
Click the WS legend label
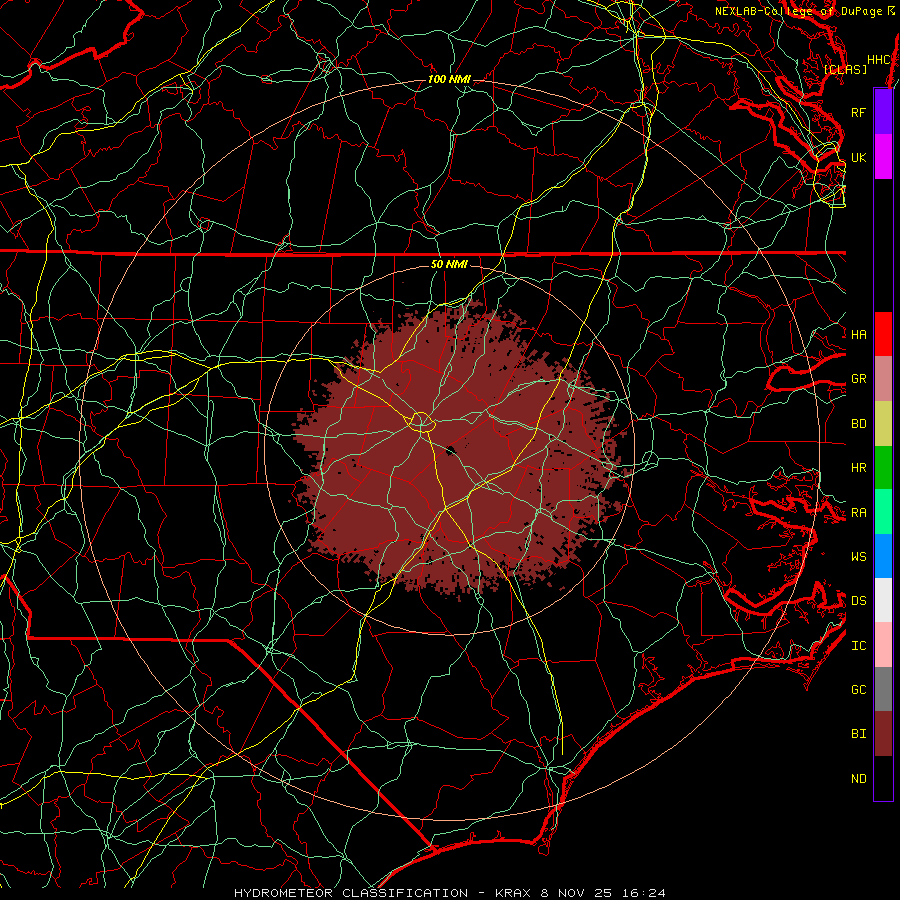pos(858,557)
